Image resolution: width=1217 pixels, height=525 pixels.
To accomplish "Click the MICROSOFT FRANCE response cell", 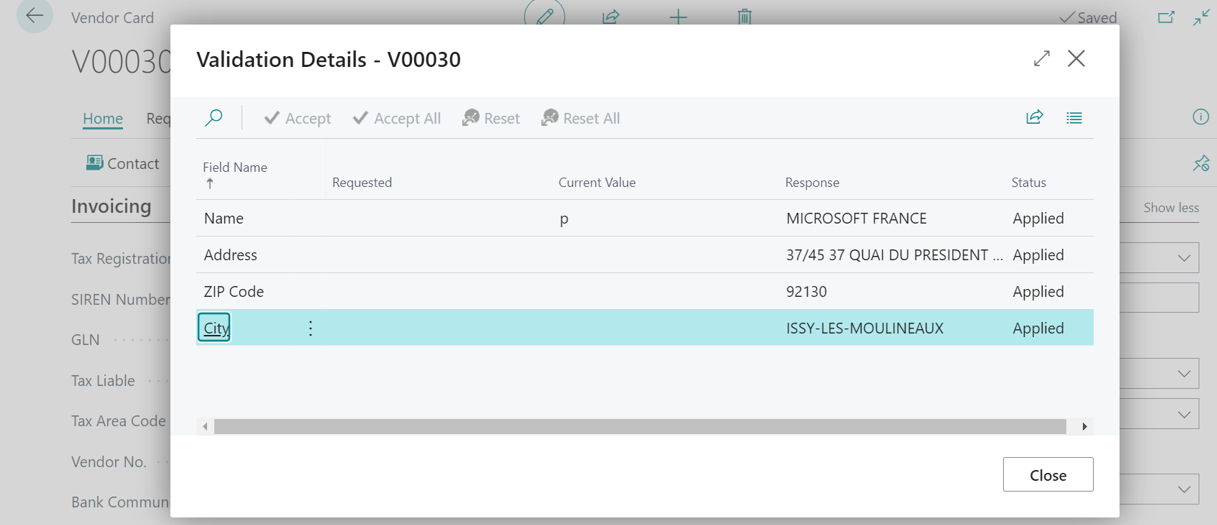I will pos(856,218).
